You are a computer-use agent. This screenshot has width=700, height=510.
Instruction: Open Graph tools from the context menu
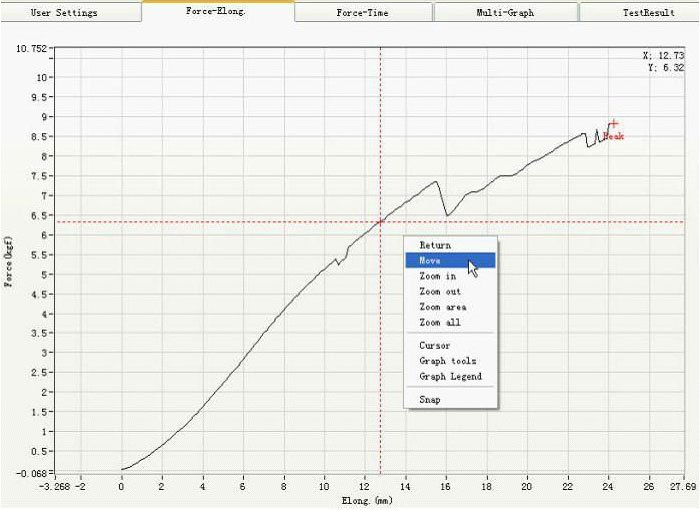(x=447, y=361)
